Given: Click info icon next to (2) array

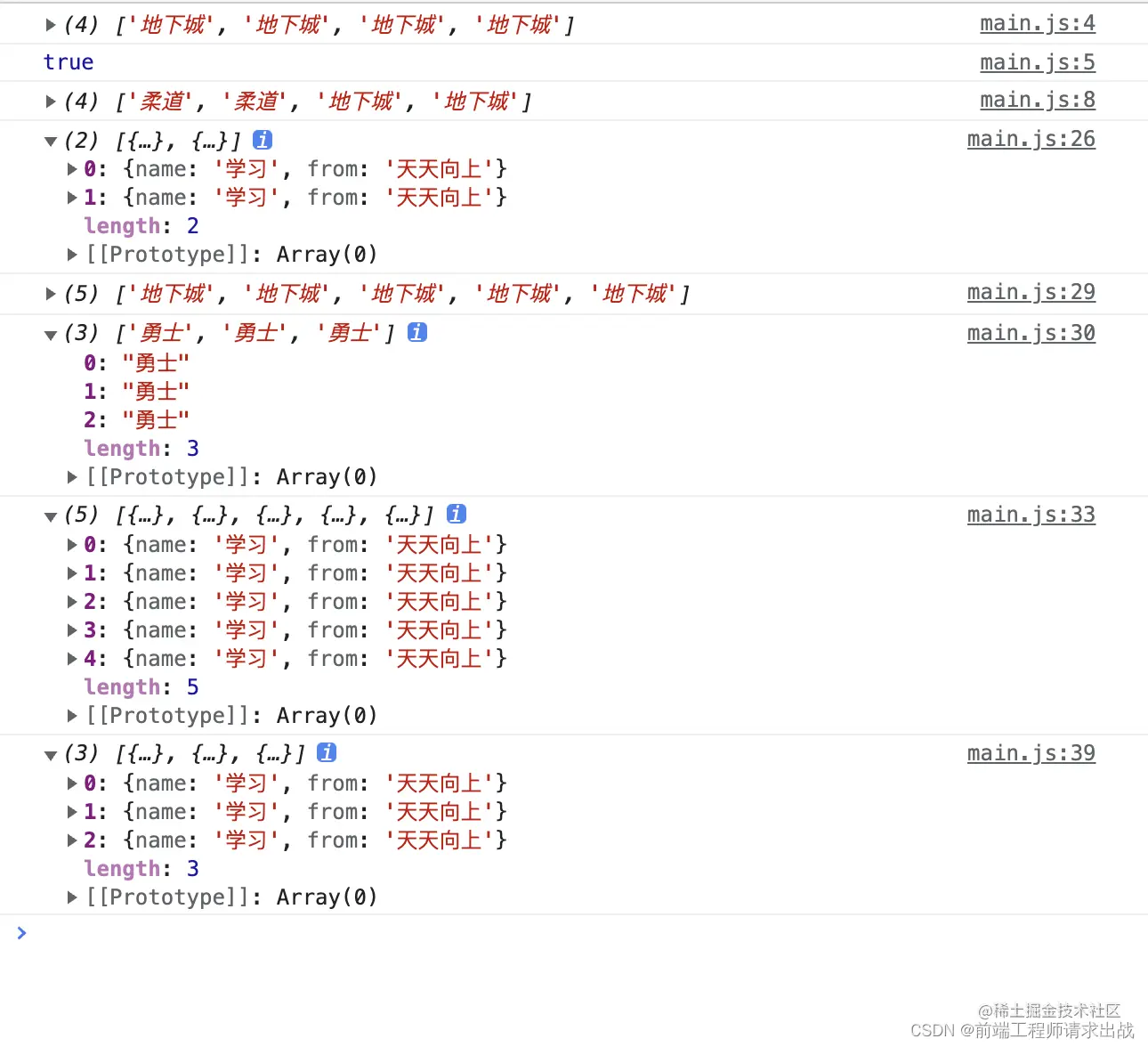Looking at the screenshot, I should [x=263, y=140].
